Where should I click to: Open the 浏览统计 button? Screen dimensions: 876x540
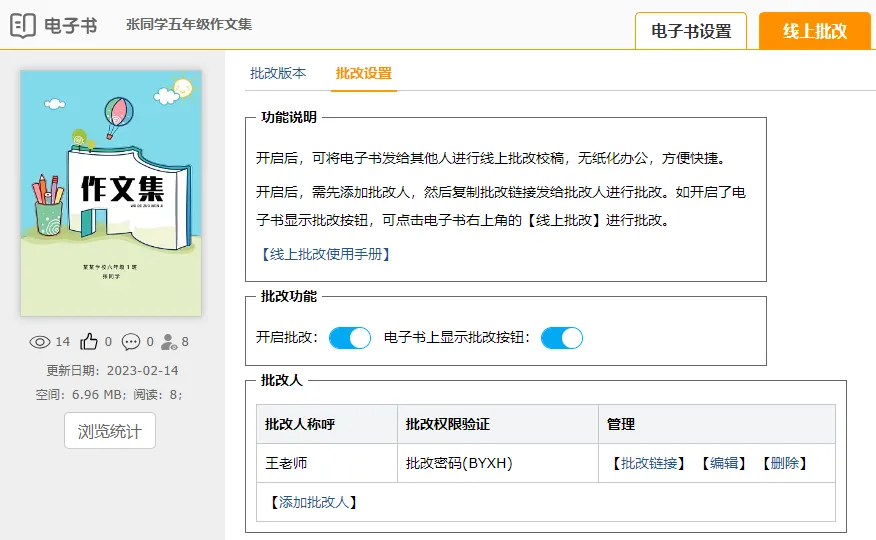pos(110,431)
